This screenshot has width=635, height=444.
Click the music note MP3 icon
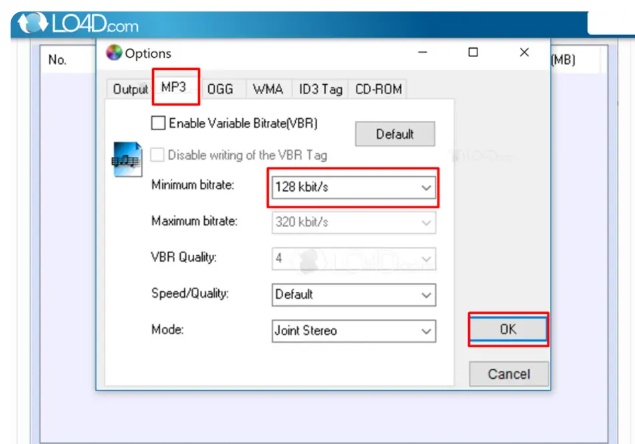pyautogui.click(x=125, y=160)
